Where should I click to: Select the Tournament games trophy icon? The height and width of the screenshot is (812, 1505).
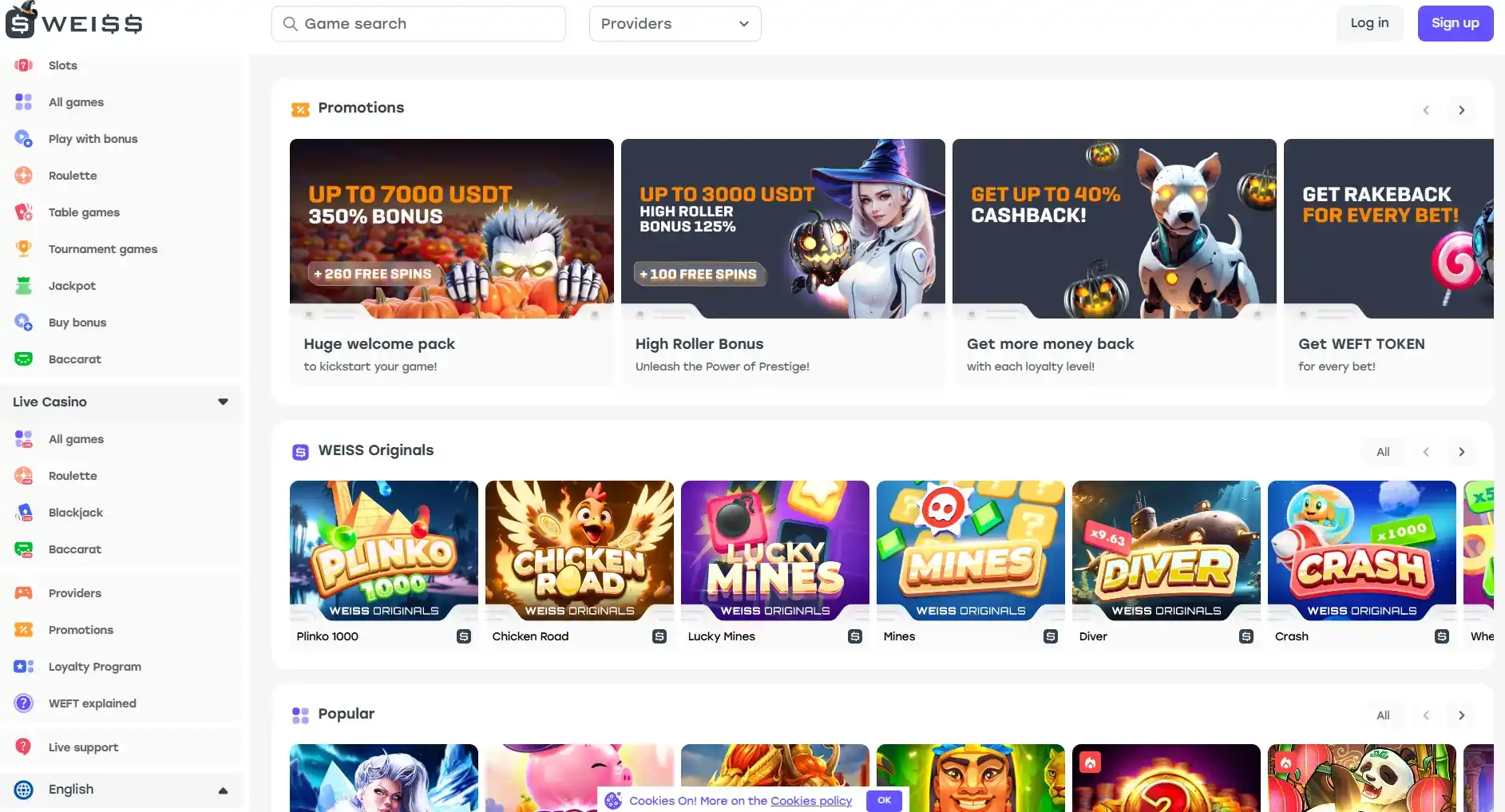(24, 249)
